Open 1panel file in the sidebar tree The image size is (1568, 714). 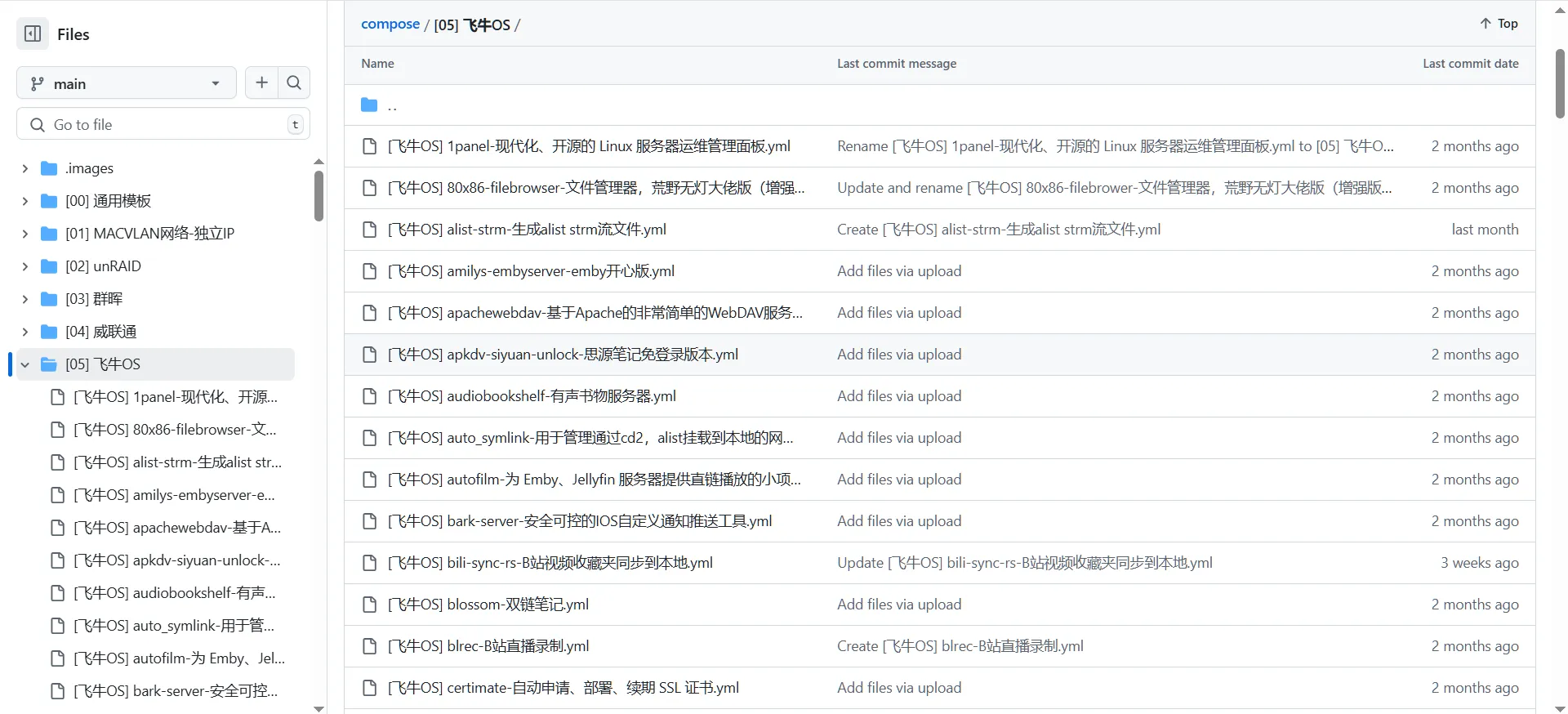(x=176, y=397)
